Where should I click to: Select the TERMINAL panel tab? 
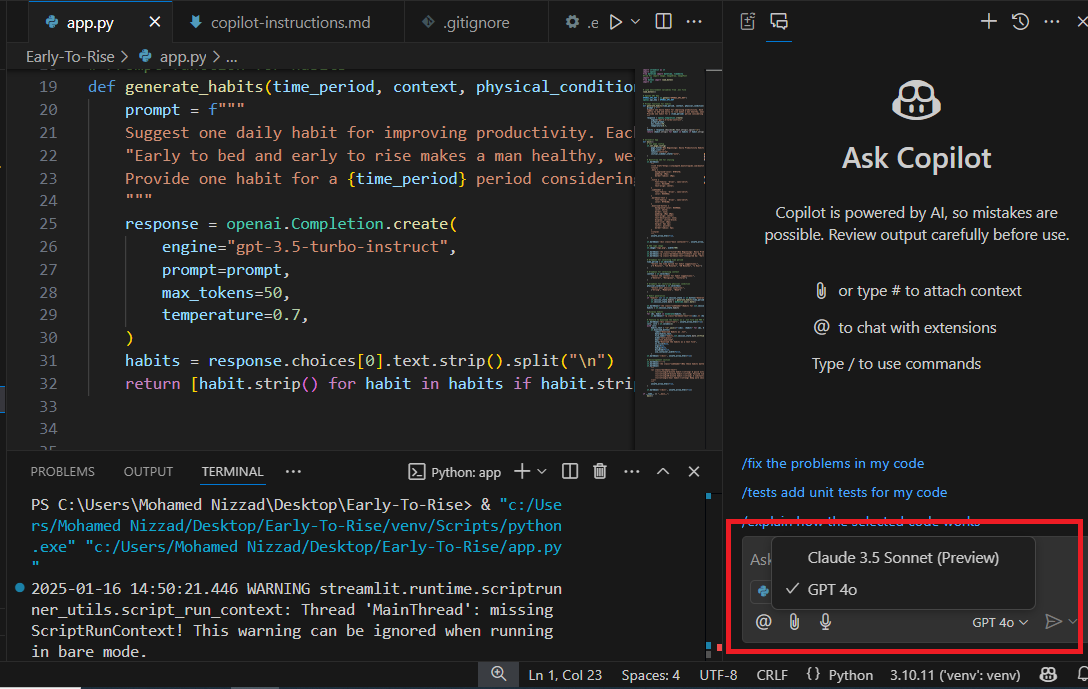tap(232, 472)
